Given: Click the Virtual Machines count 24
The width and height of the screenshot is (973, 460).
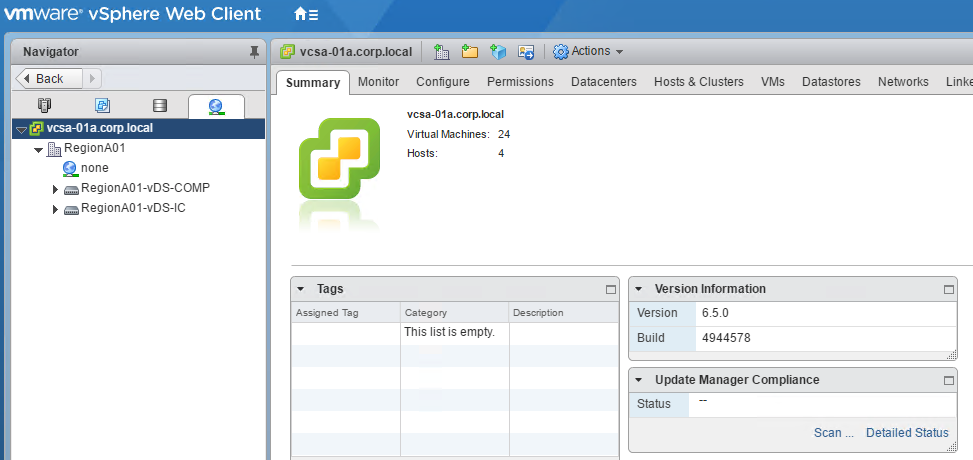Looking at the screenshot, I should [504, 134].
